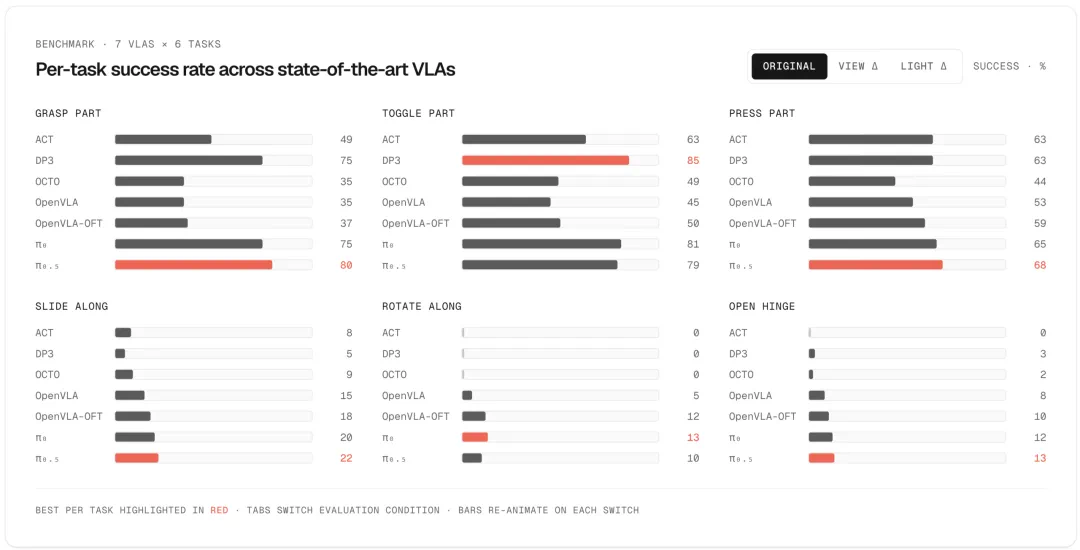Select the ORIGINAL tab
Image resolution: width=1080 pixels, height=550 pixels.
(789, 66)
